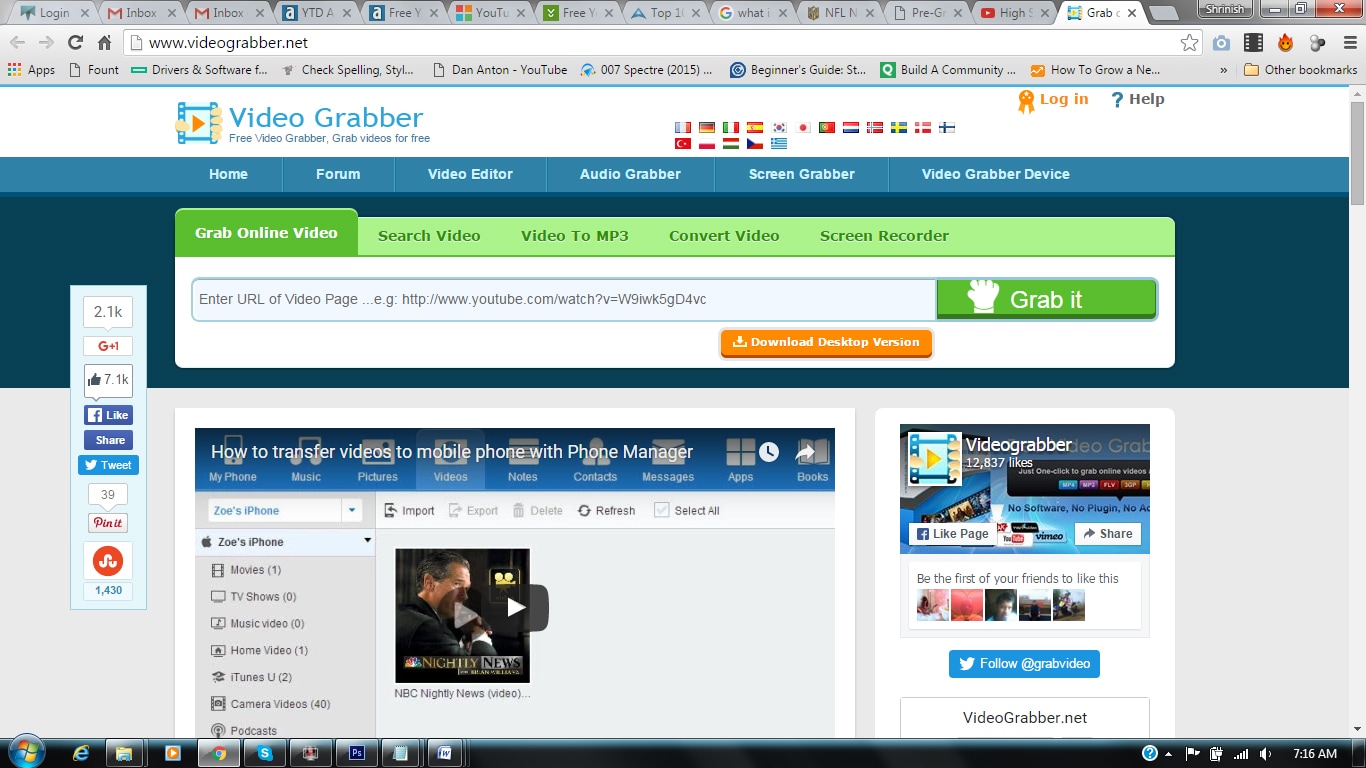Click Follow @grabvideo Twitter button

[1024, 663]
